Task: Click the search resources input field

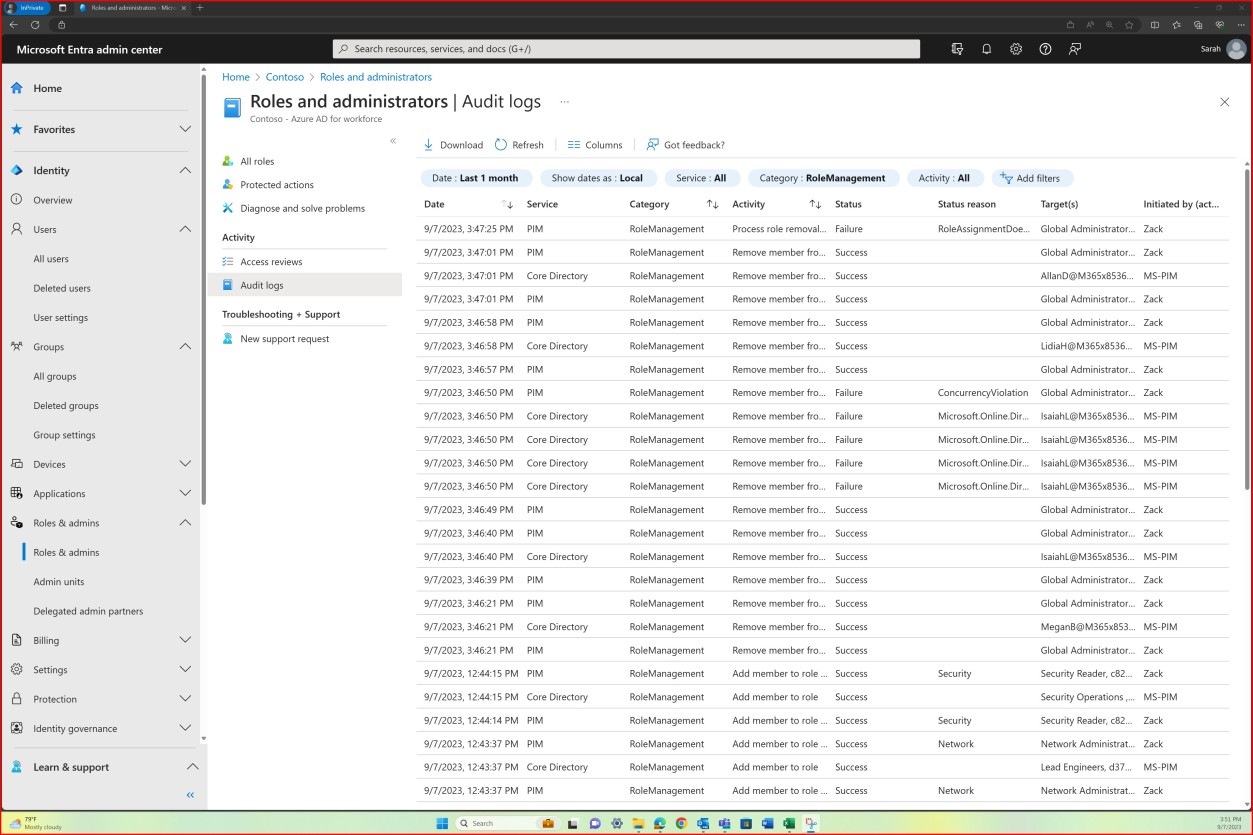Action: [x=626, y=48]
